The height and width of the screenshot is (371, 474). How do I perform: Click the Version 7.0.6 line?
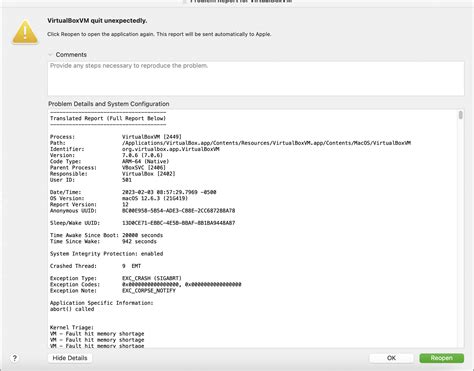(106, 155)
